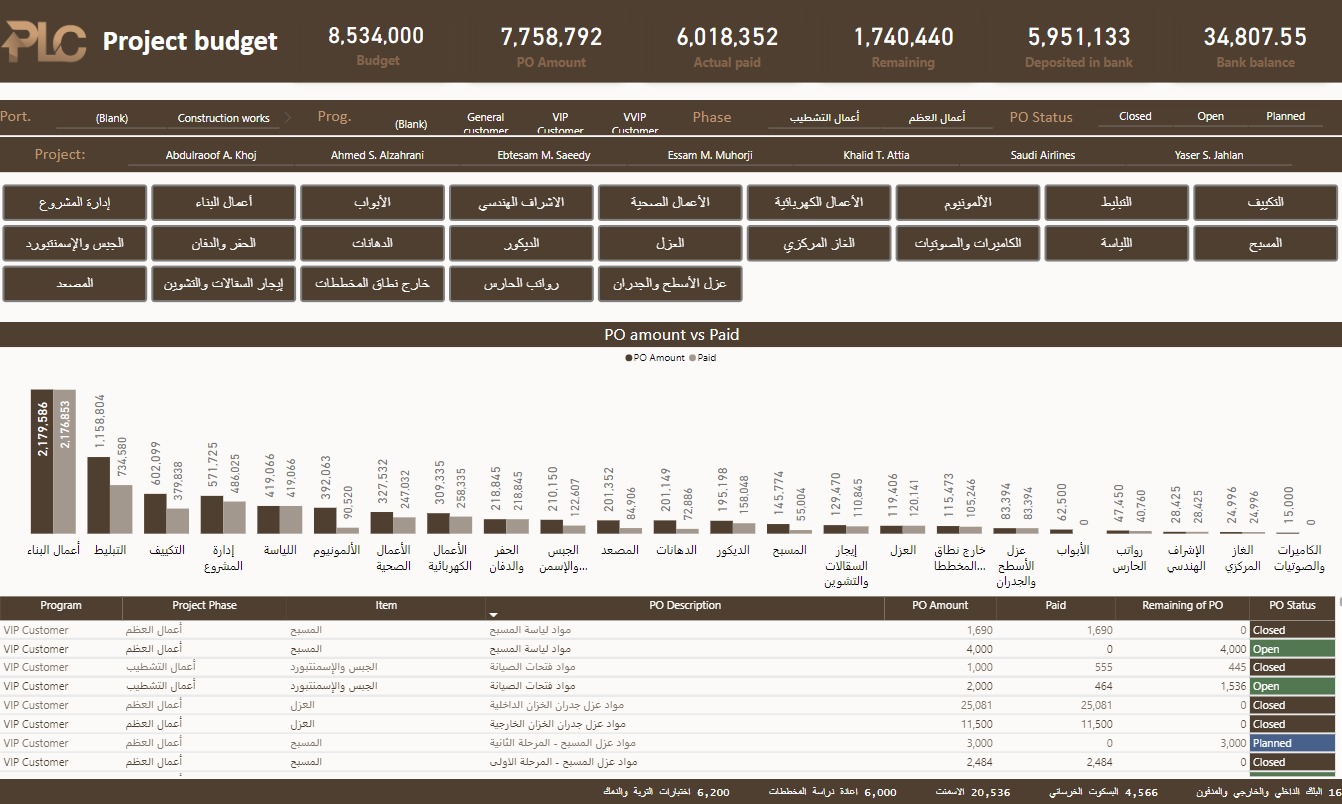Click the Actual paid 6,018,352 card
The height and width of the screenshot is (804, 1342).
point(727,47)
